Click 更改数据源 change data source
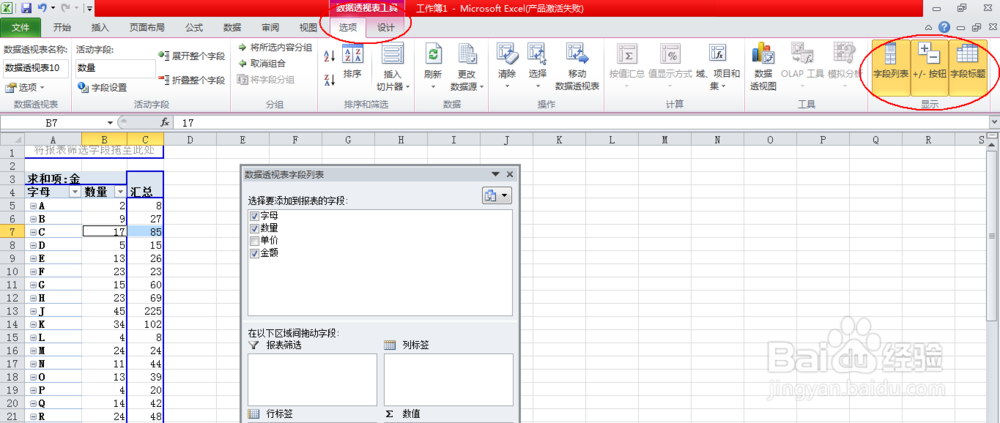 pos(467,67)
